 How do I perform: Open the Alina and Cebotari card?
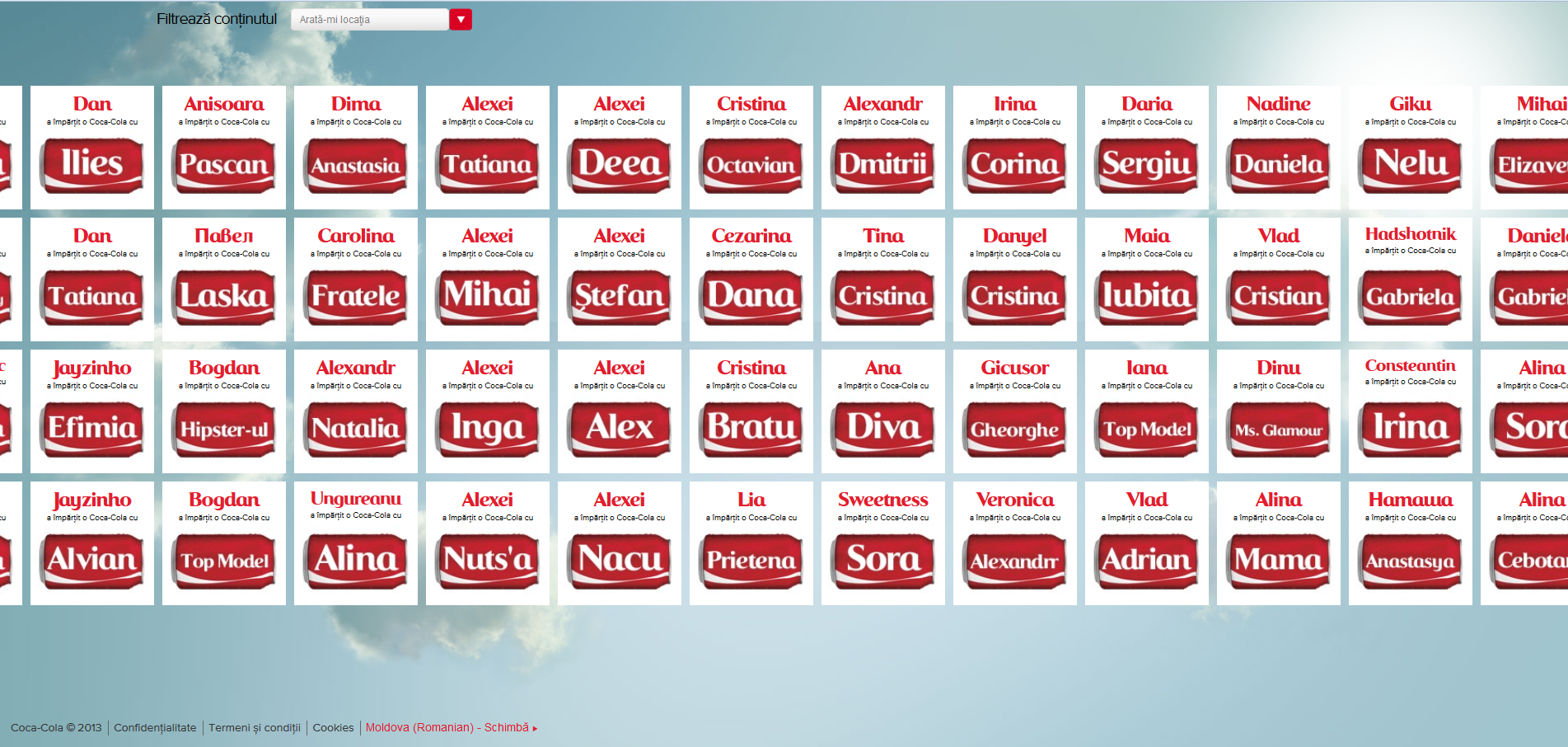[1524, 543]
